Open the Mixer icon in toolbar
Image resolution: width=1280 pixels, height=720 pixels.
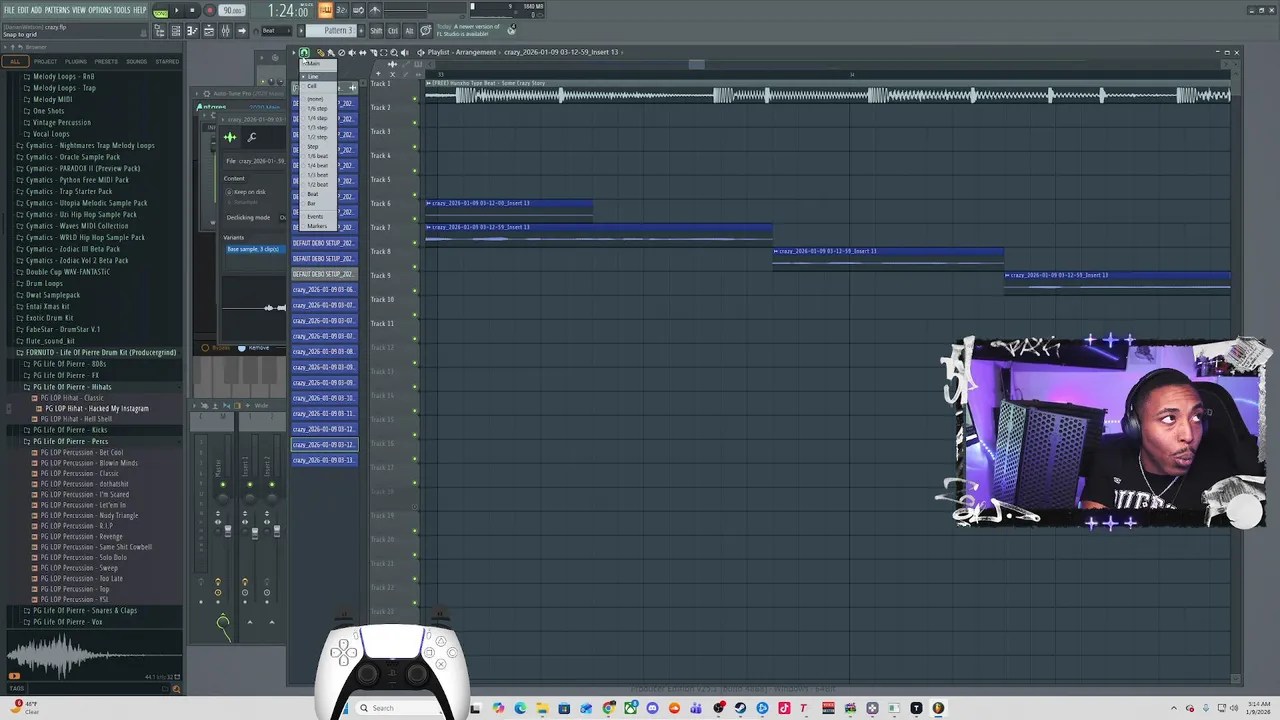pos(224,31)
